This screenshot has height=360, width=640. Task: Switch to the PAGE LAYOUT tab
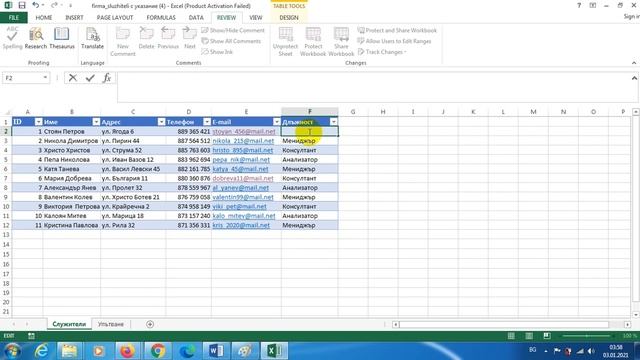click(x=115, y=18)
